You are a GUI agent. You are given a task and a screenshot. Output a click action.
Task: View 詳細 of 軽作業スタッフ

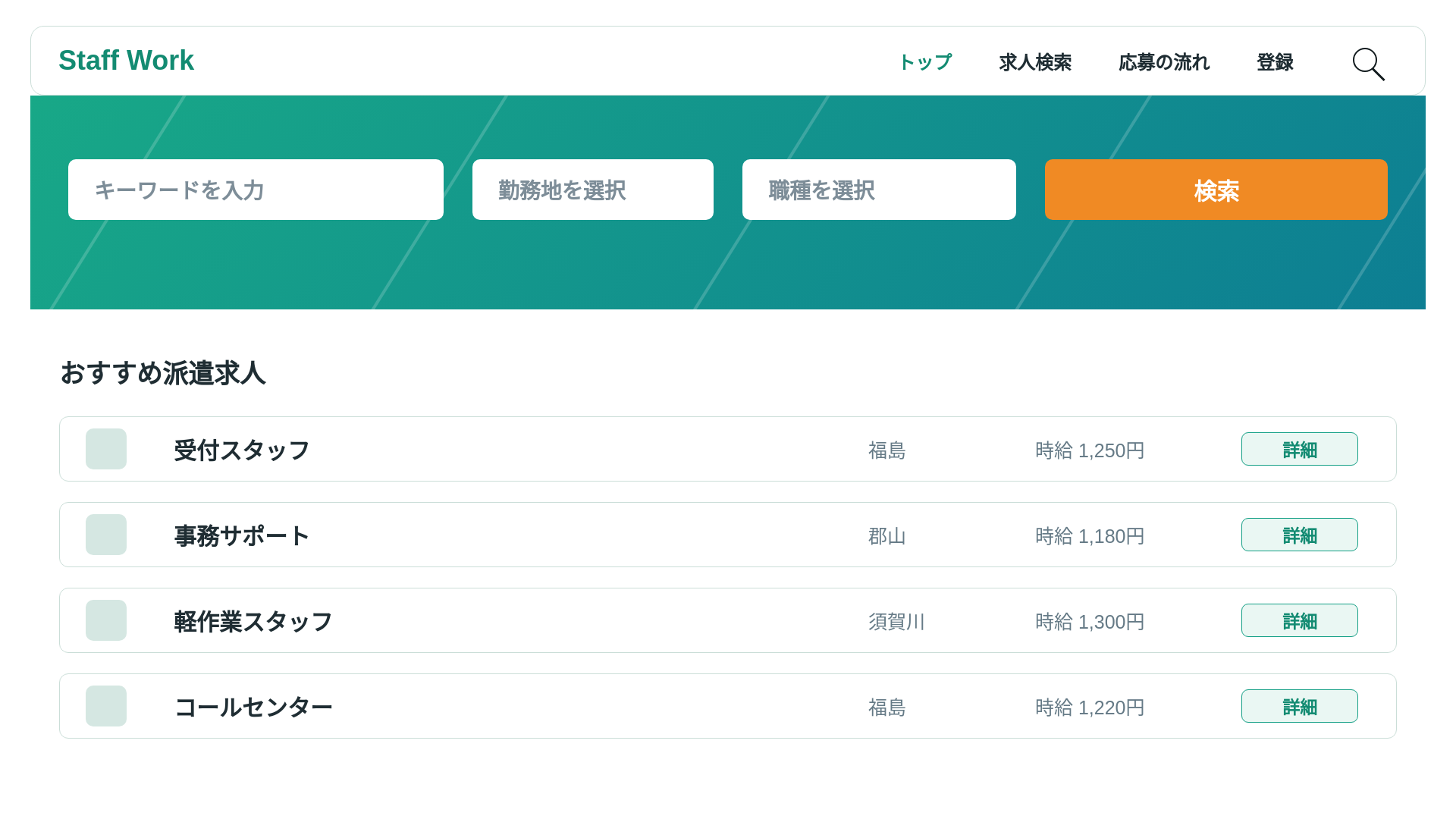(x=1300, y=620)
